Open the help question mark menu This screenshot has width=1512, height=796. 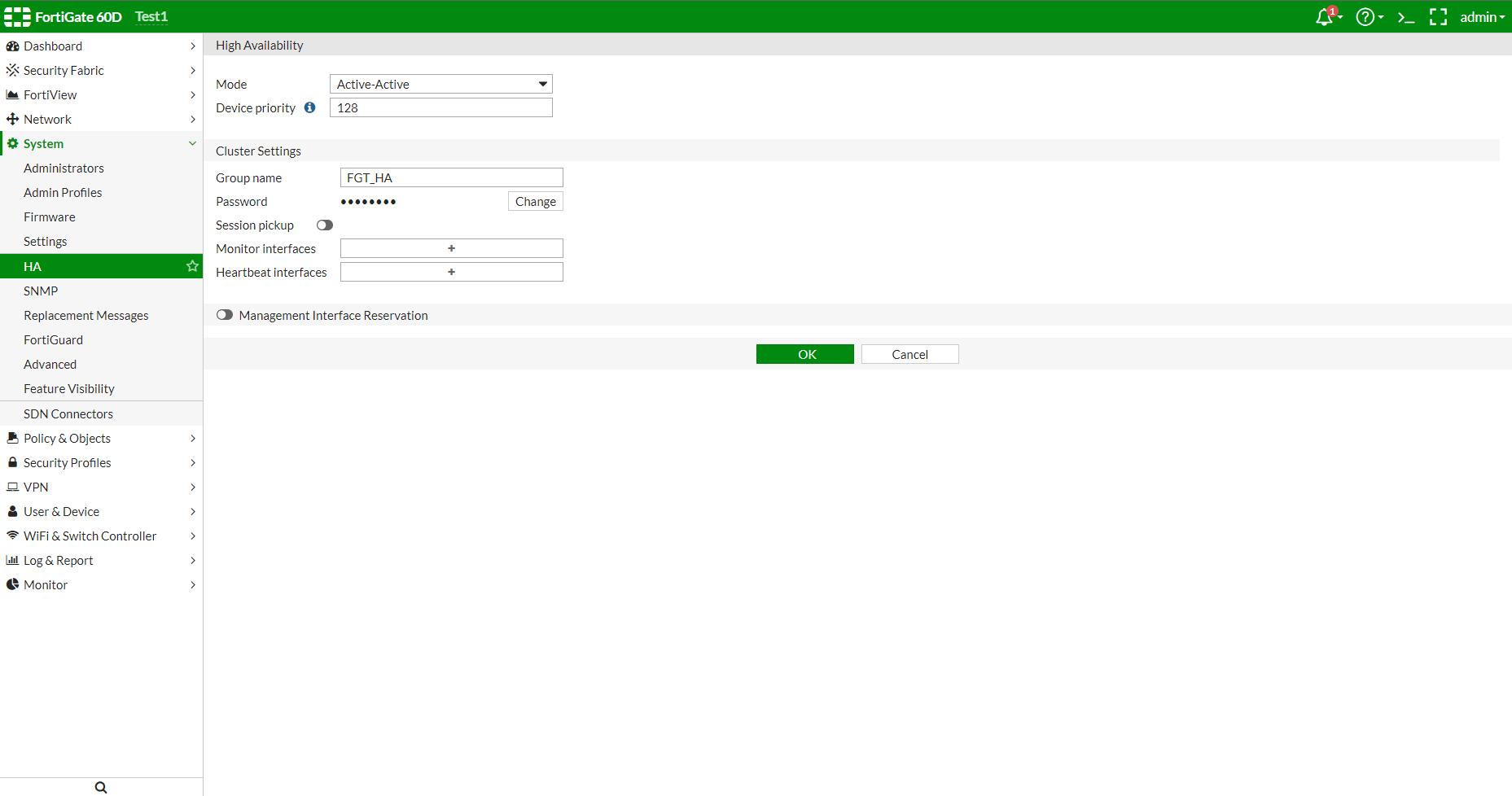[1365, 17]
